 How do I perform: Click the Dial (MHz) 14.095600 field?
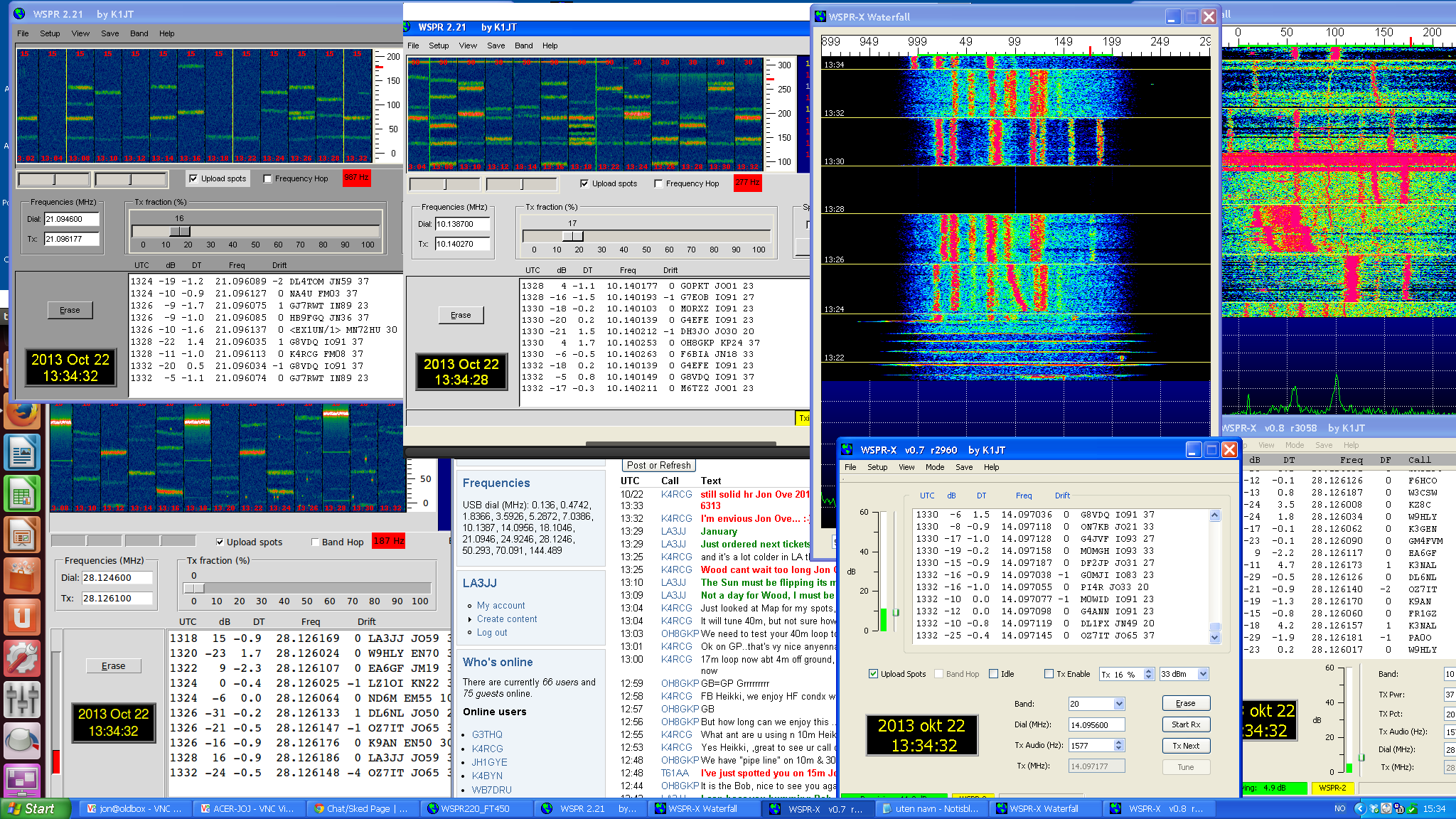point(1096,724)
